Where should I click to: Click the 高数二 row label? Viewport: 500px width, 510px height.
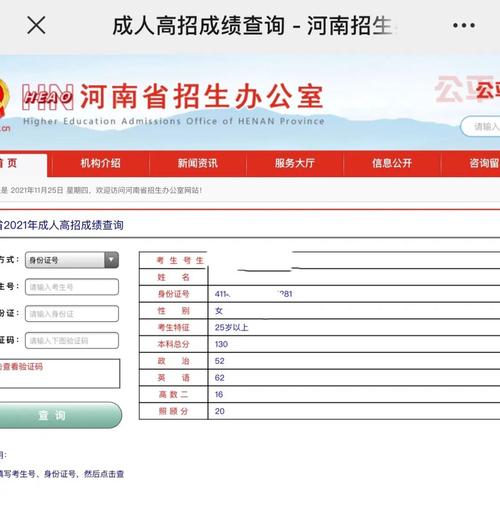pos(174,395)
